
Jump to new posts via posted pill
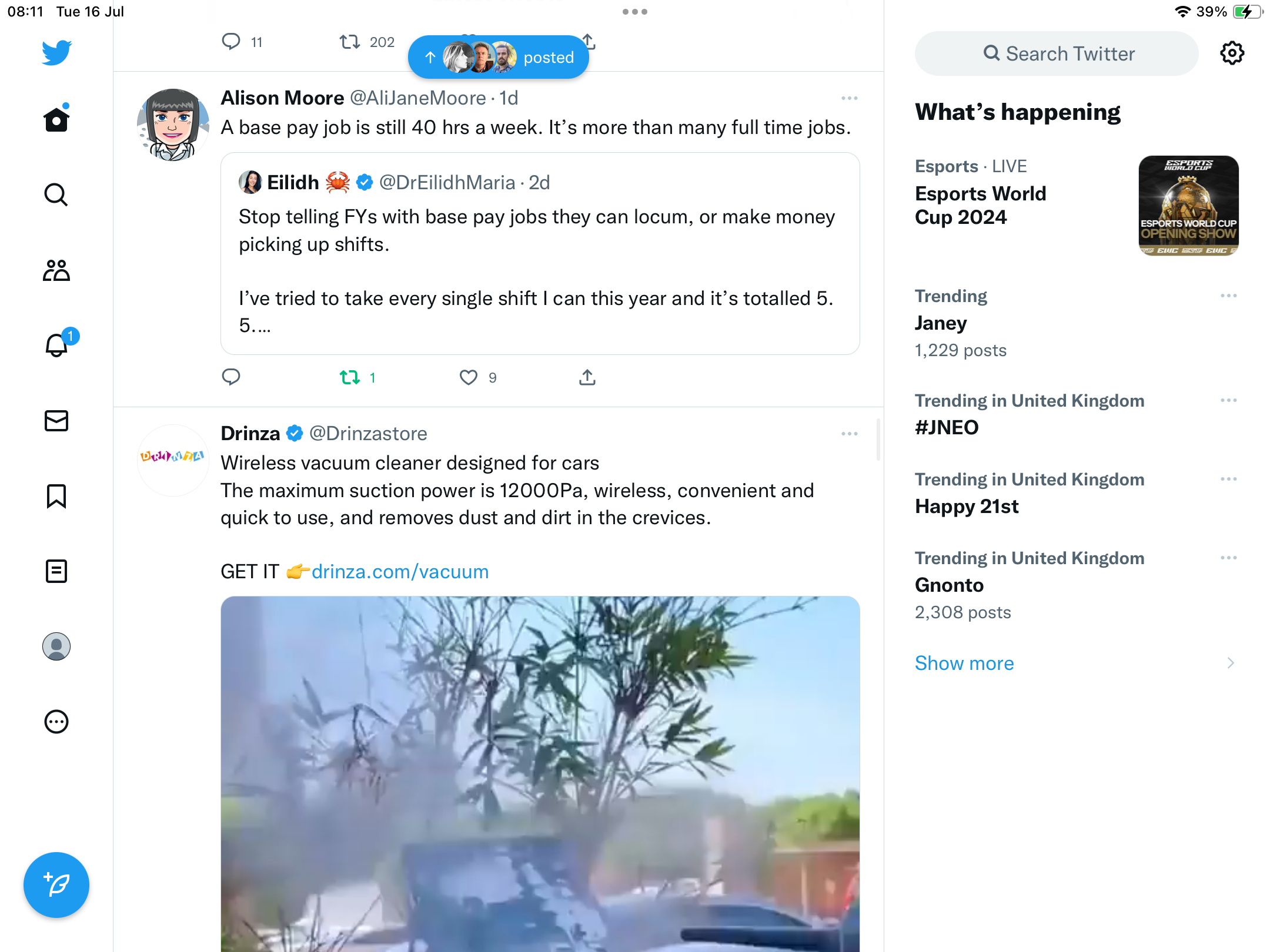[499, 57]
